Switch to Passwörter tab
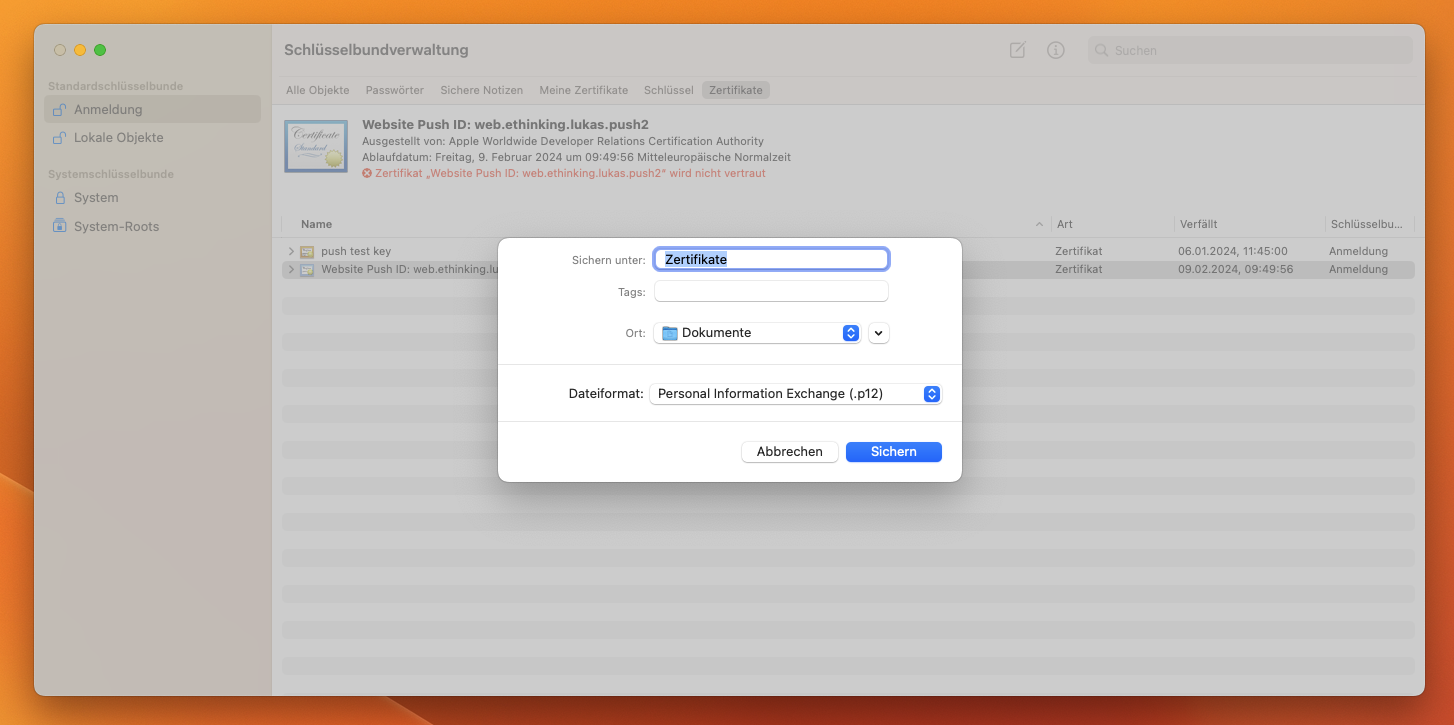Screen dimensions: 1454x725 (395, 90)
